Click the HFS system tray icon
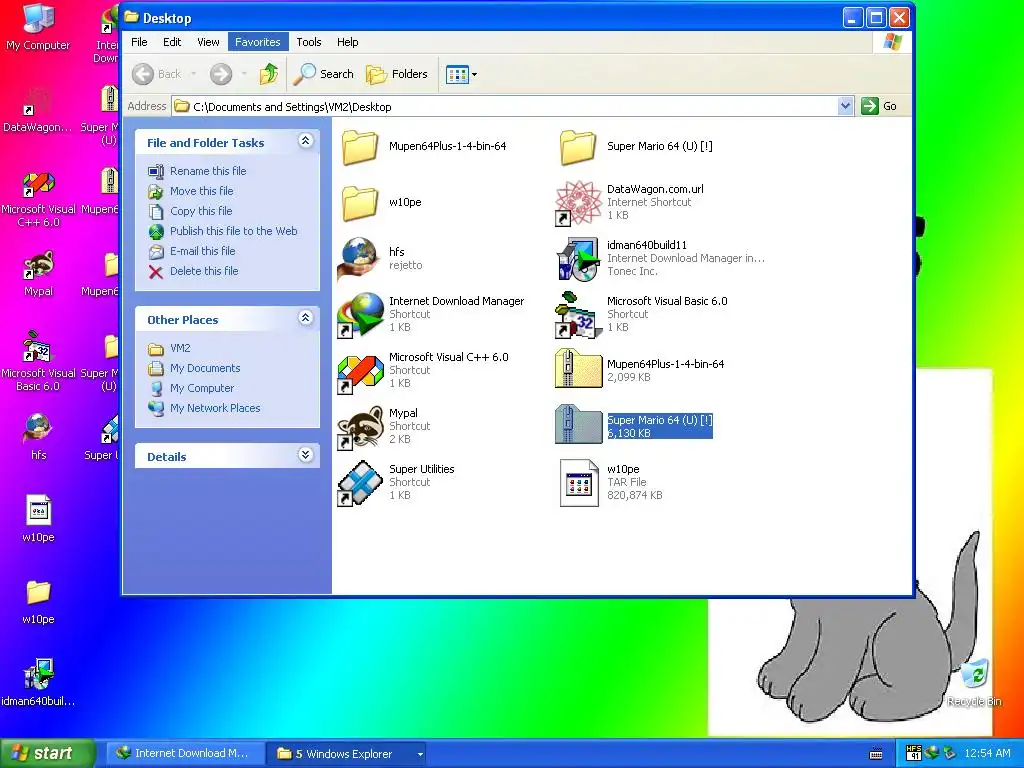 (x=914, y=753)
